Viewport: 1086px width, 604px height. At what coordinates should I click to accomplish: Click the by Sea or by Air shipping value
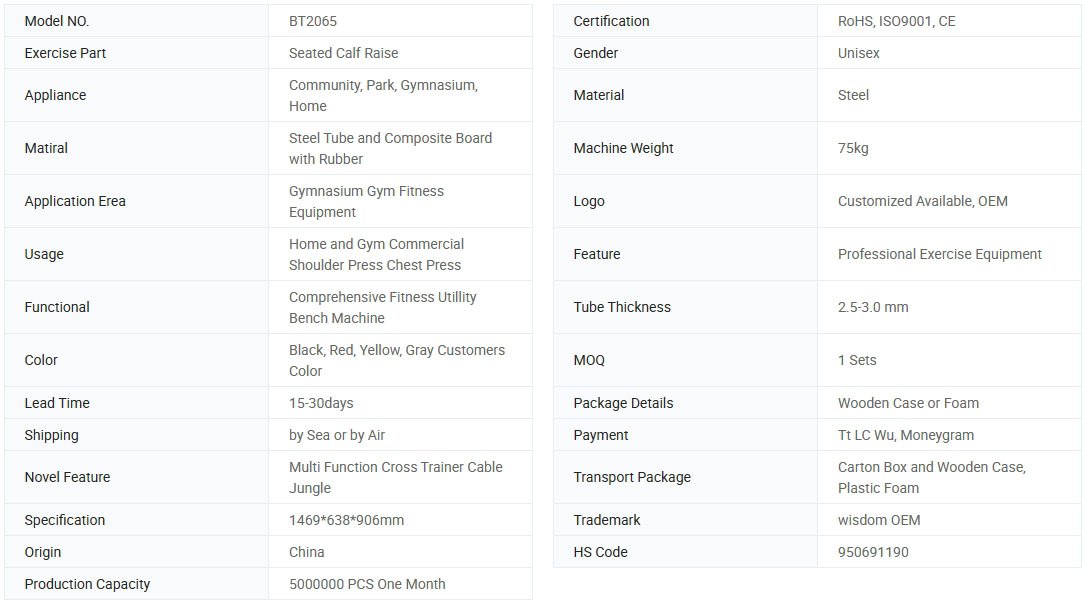click(x=337, y=435)
